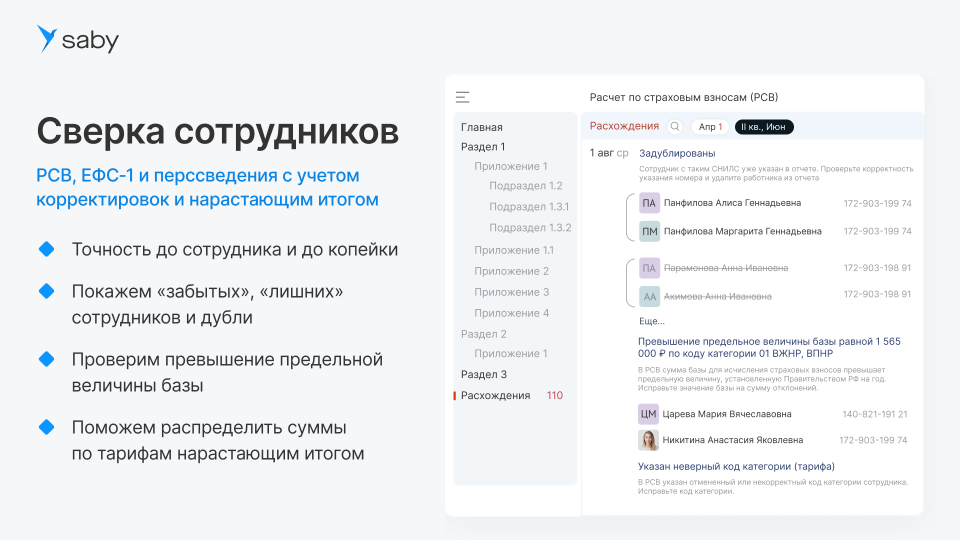The height and width of the screenshot is (540, 960).
Task: Open the Превышение предельное величины базы link
Action: [769, 347]
